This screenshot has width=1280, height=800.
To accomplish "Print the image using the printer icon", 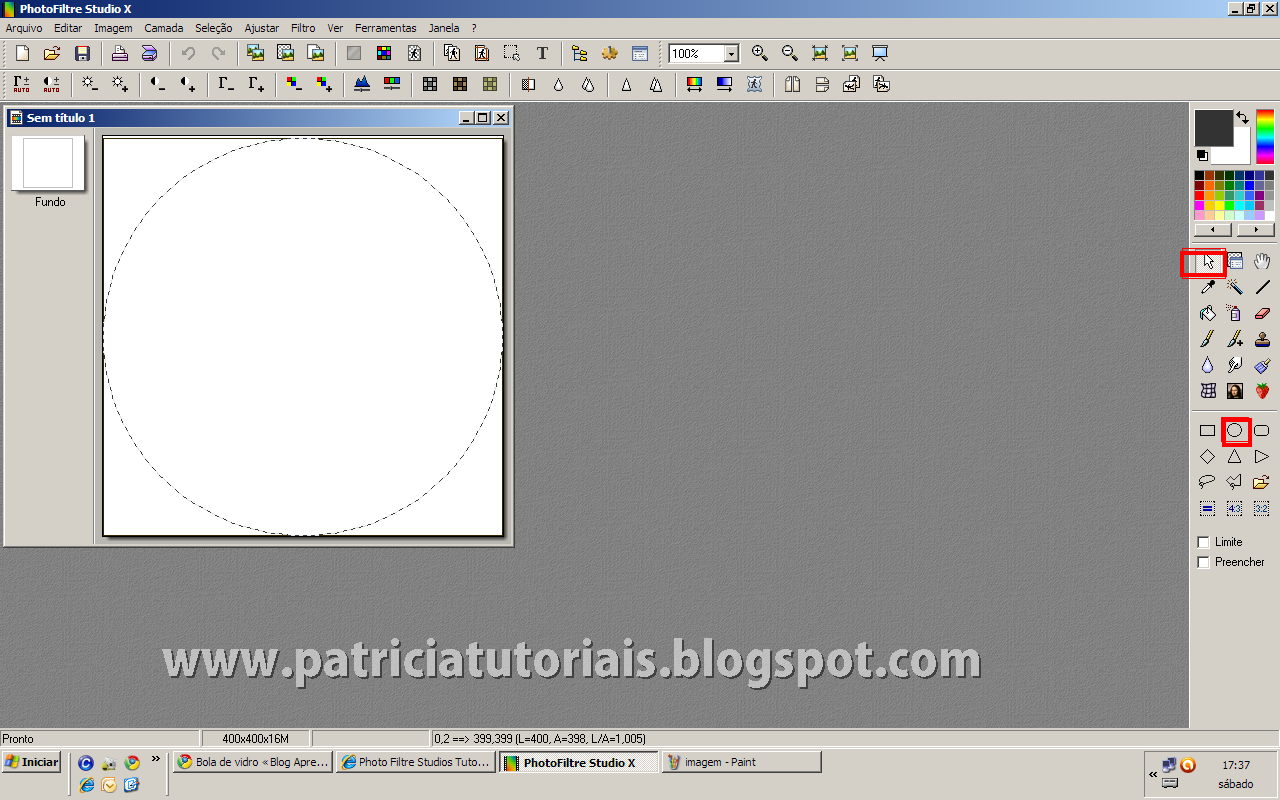I will coord(119,53).
